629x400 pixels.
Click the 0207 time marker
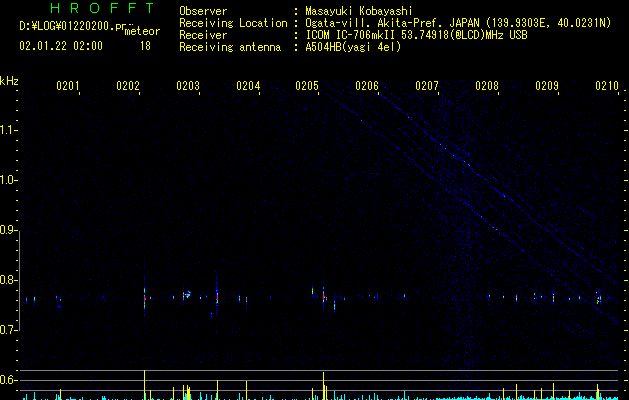click(x=427, y=85)
